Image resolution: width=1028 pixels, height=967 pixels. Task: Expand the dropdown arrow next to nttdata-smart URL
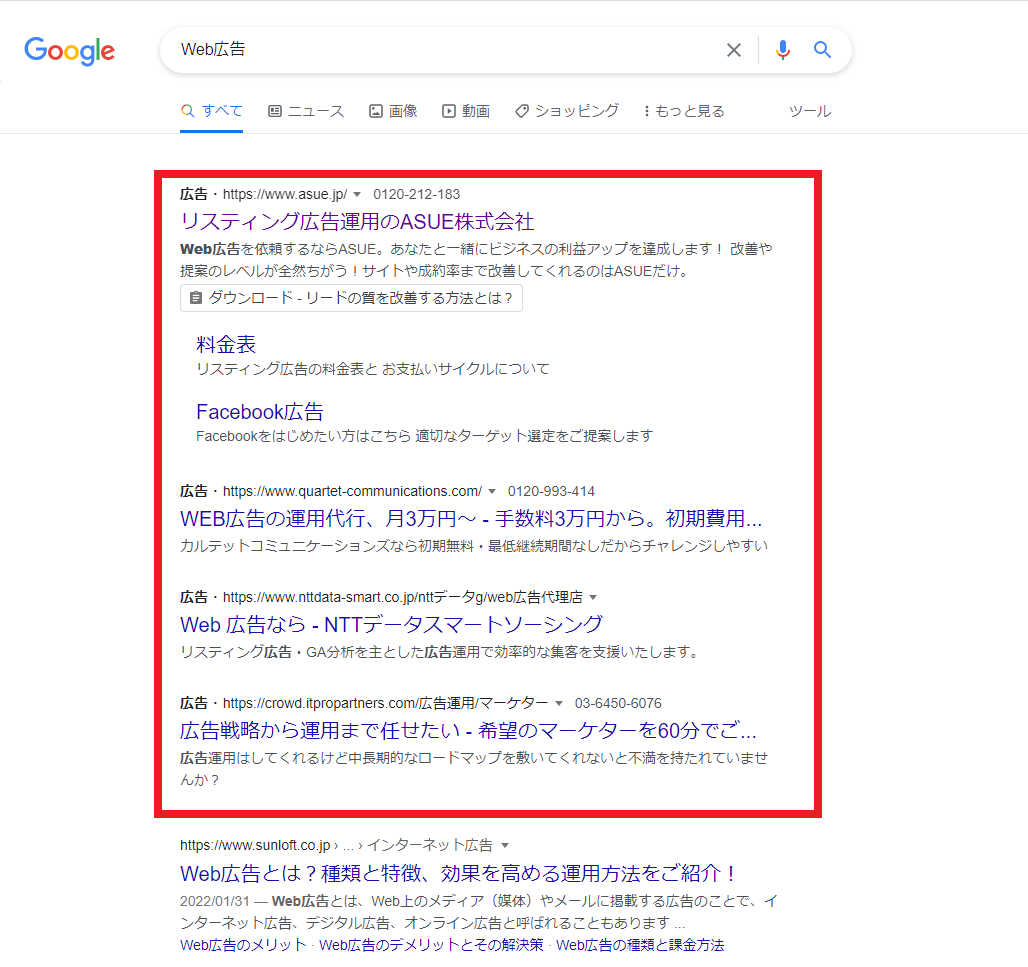pyautogui.click(x=593, y=597)
